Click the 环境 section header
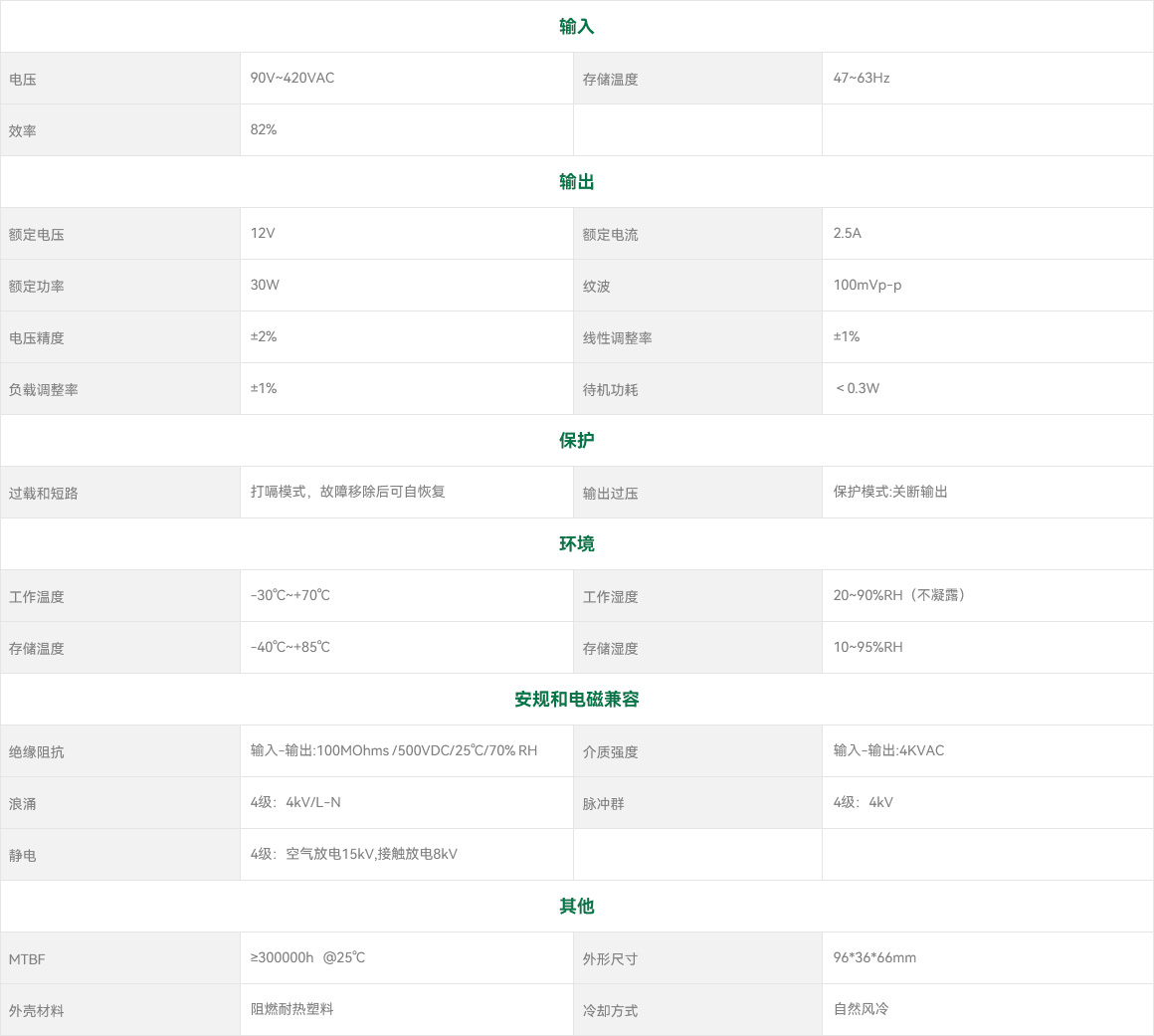Viewport: 1154px width, 1036px height. pyautogui.click(x=576, y=544)
